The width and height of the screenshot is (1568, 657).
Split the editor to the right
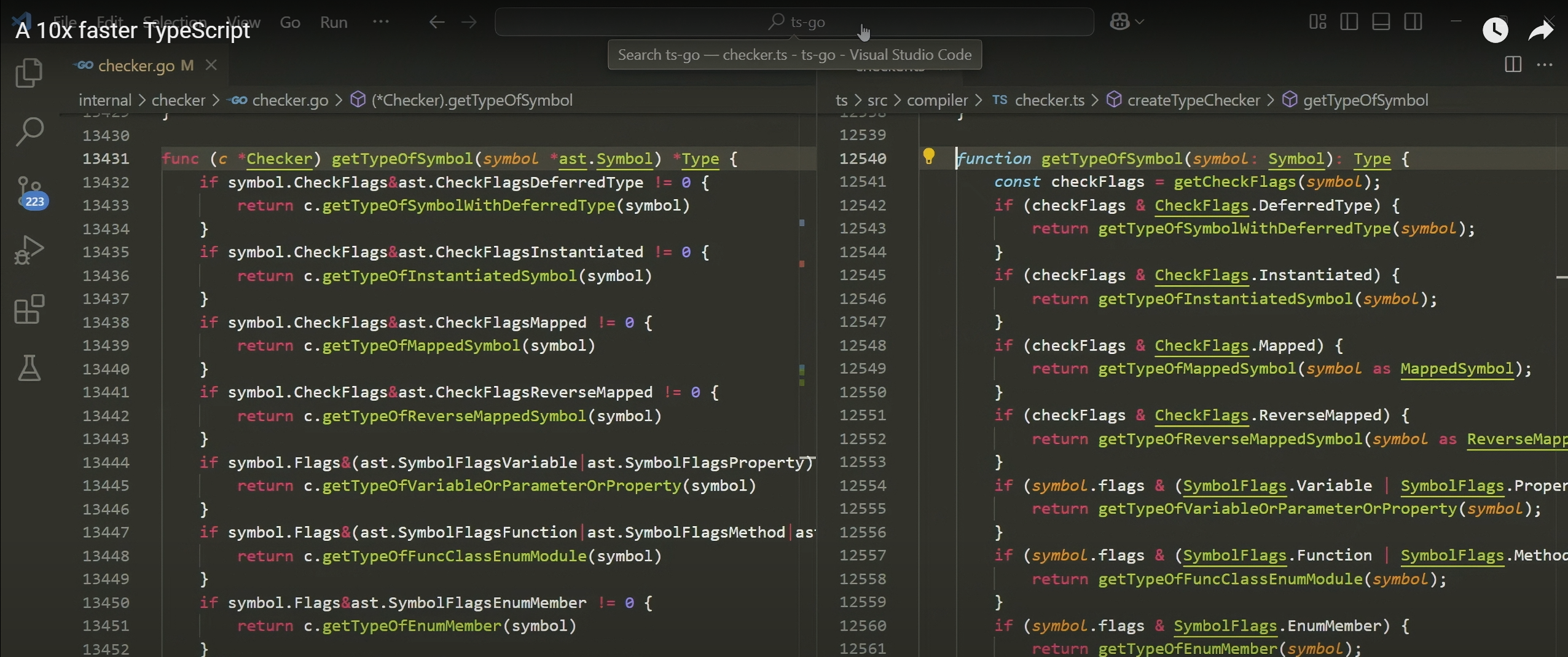(1513, 65)
